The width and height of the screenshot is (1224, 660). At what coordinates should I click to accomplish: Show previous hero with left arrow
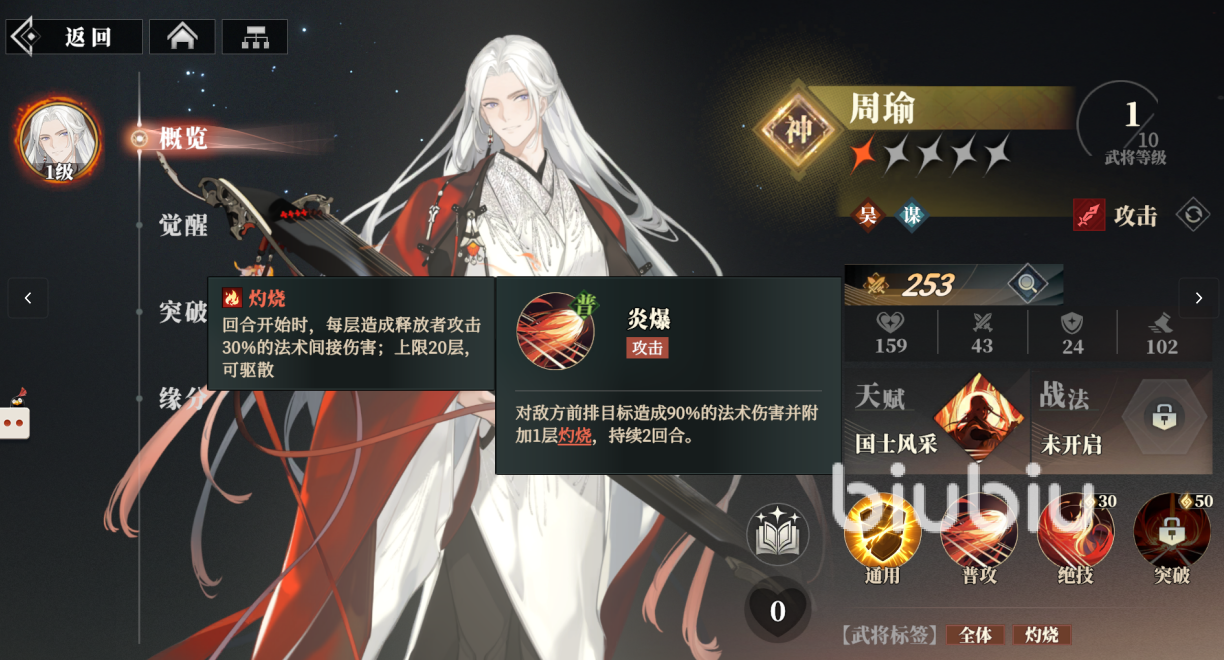pos(28,298)
